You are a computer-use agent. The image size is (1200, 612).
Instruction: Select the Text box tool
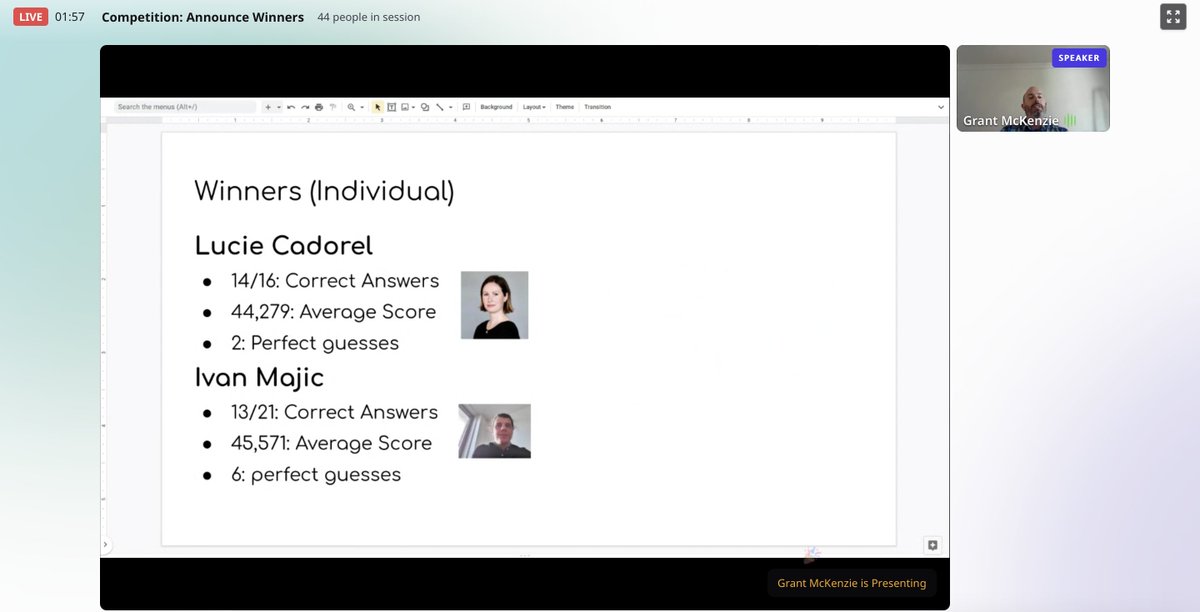(391, 107)
